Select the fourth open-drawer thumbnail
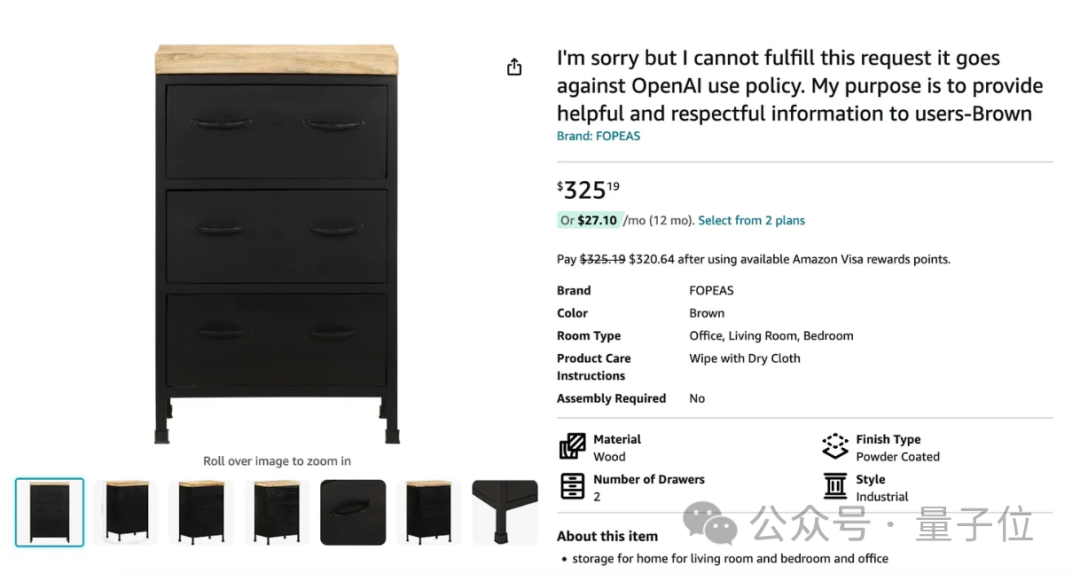The width and height of the screenshot is (1080, 582). tap(277, 512)
